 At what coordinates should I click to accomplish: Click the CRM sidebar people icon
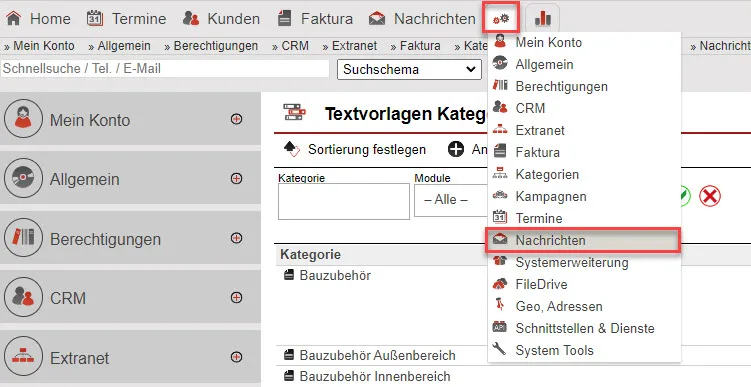tap(23, 297)
